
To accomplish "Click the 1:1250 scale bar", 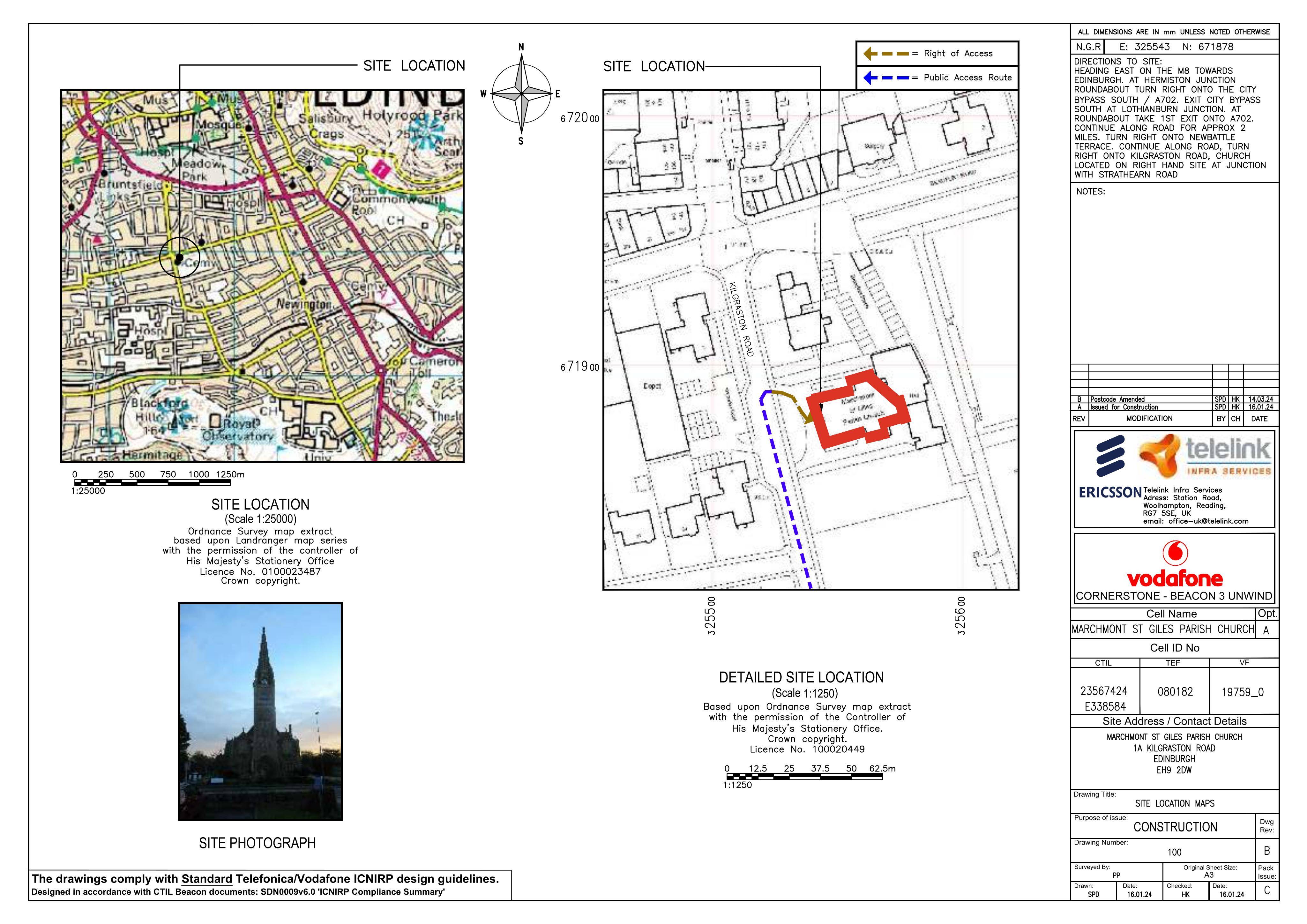I will [x=804, y=777].
